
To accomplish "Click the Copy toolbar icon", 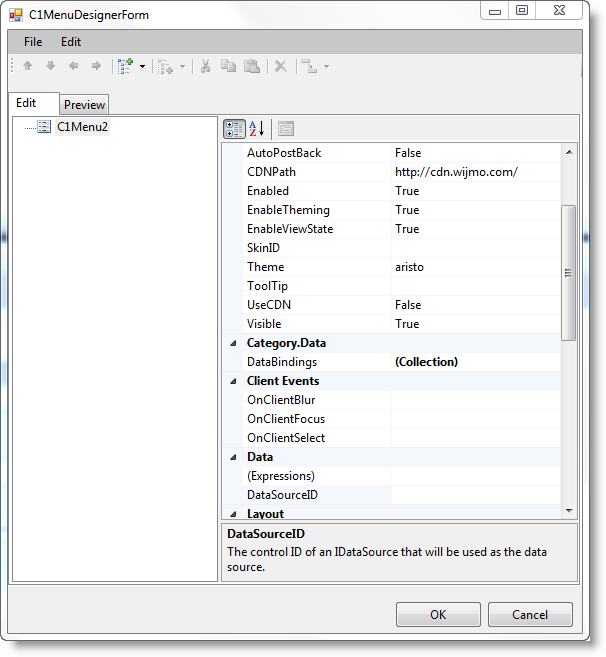I will [228, 66].
